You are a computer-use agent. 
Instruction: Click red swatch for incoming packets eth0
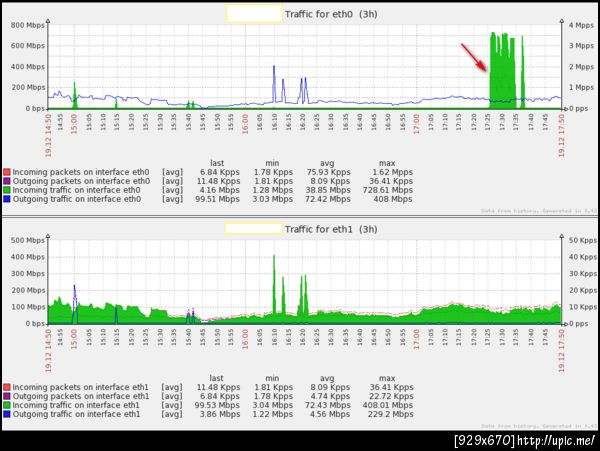coord(7,172)
